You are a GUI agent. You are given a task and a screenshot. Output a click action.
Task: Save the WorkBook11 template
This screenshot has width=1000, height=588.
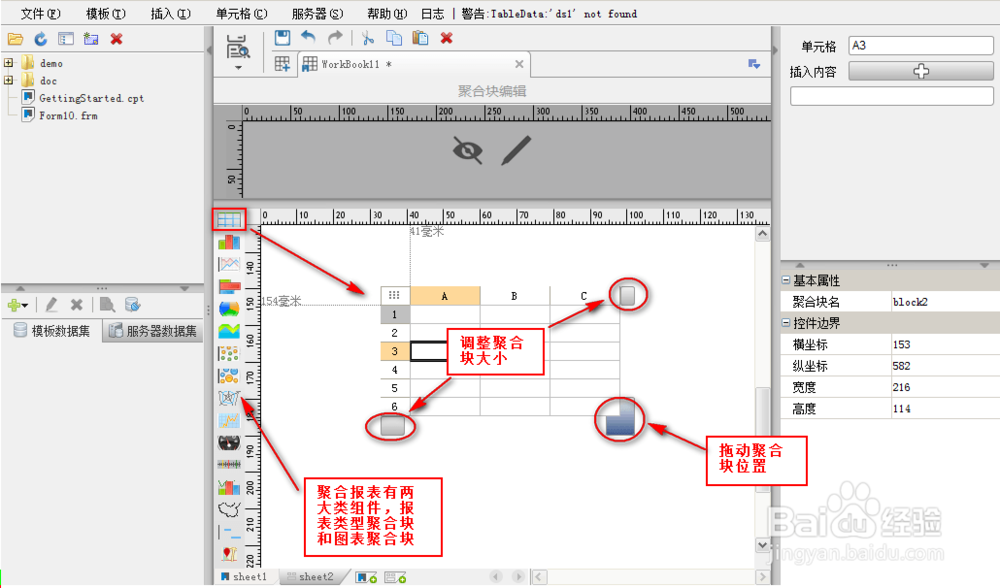pyautogui.click(x=282, y=38)
